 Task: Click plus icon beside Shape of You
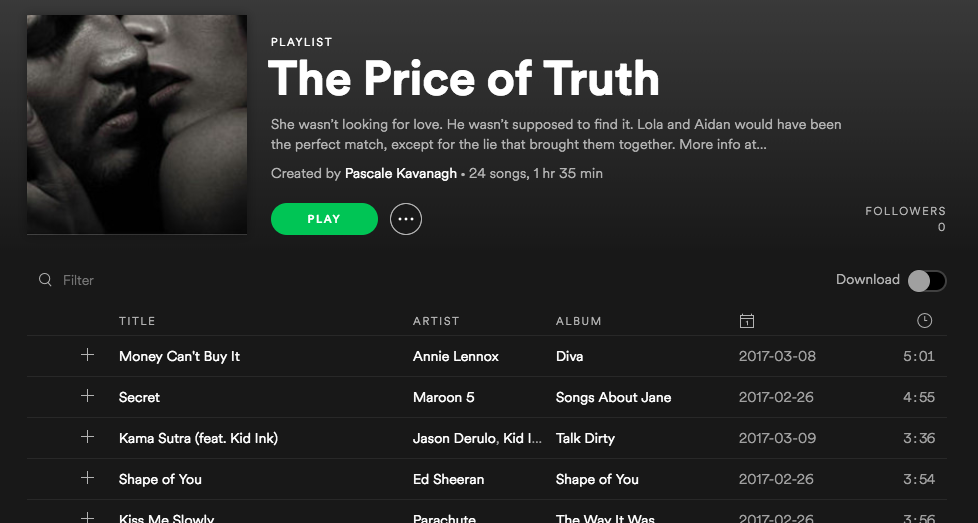click(x=87, y=478)
